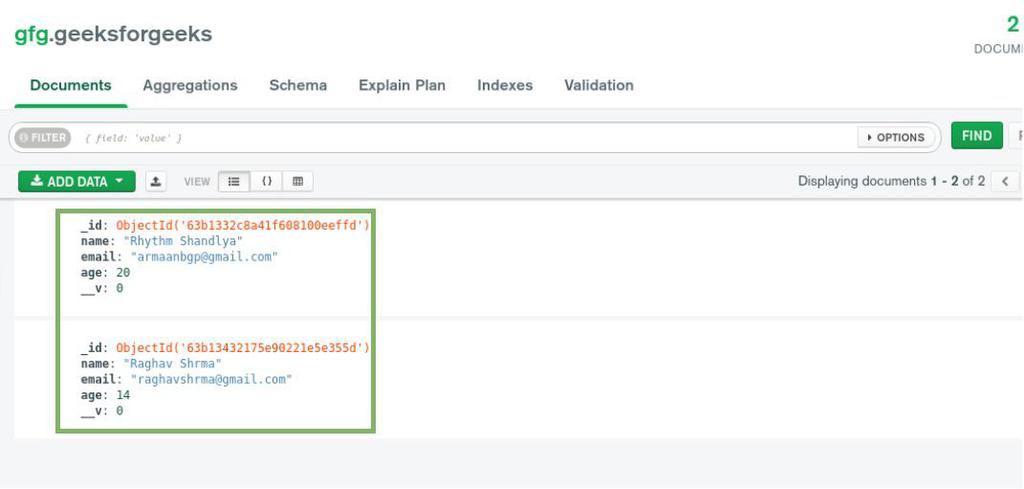Open the Schema tab
The width and height of the screenshot is (1024, 489).
click(x=298, y=86)
